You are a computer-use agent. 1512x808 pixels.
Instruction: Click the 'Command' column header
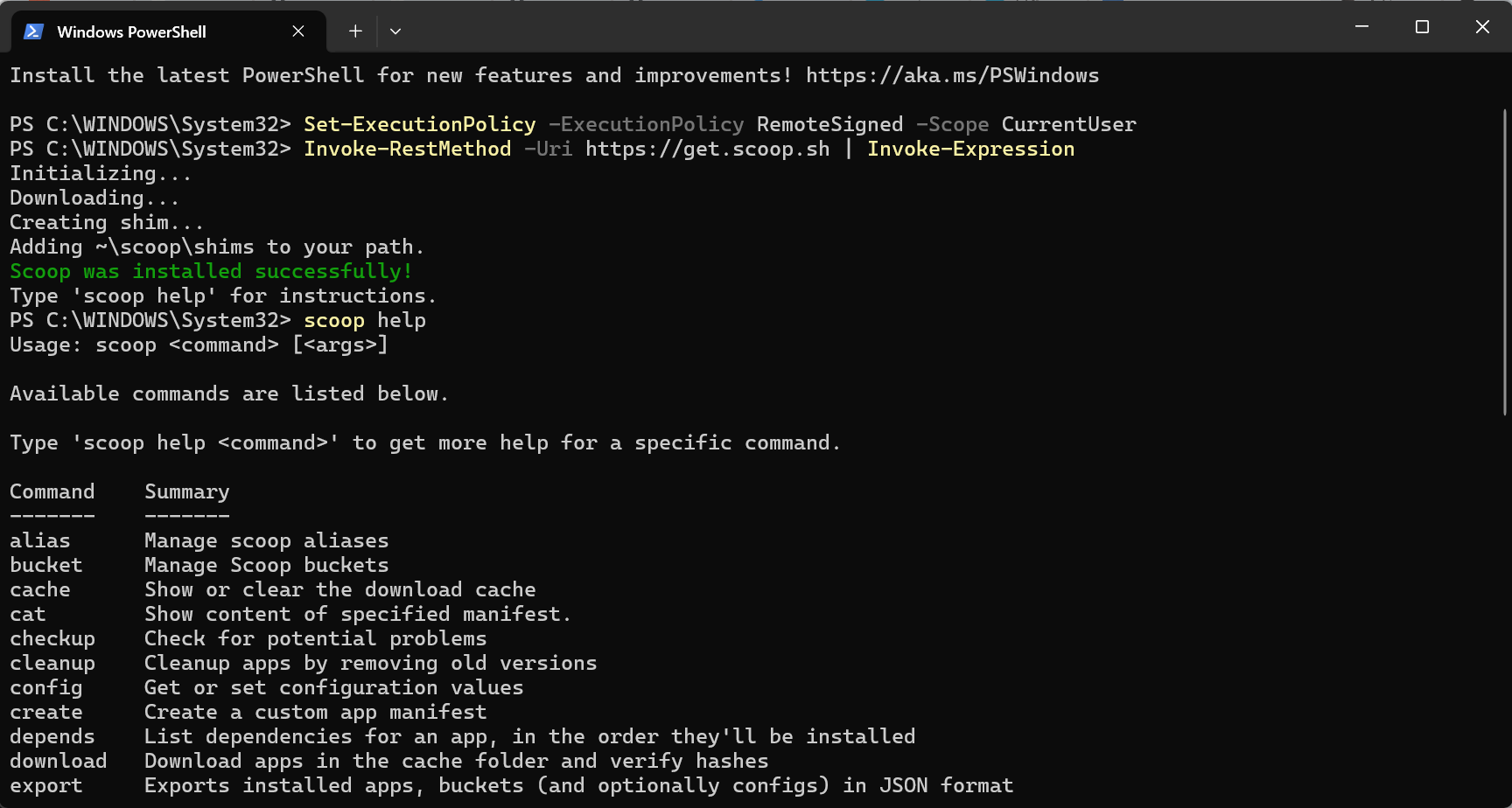[x=52, y=491]
